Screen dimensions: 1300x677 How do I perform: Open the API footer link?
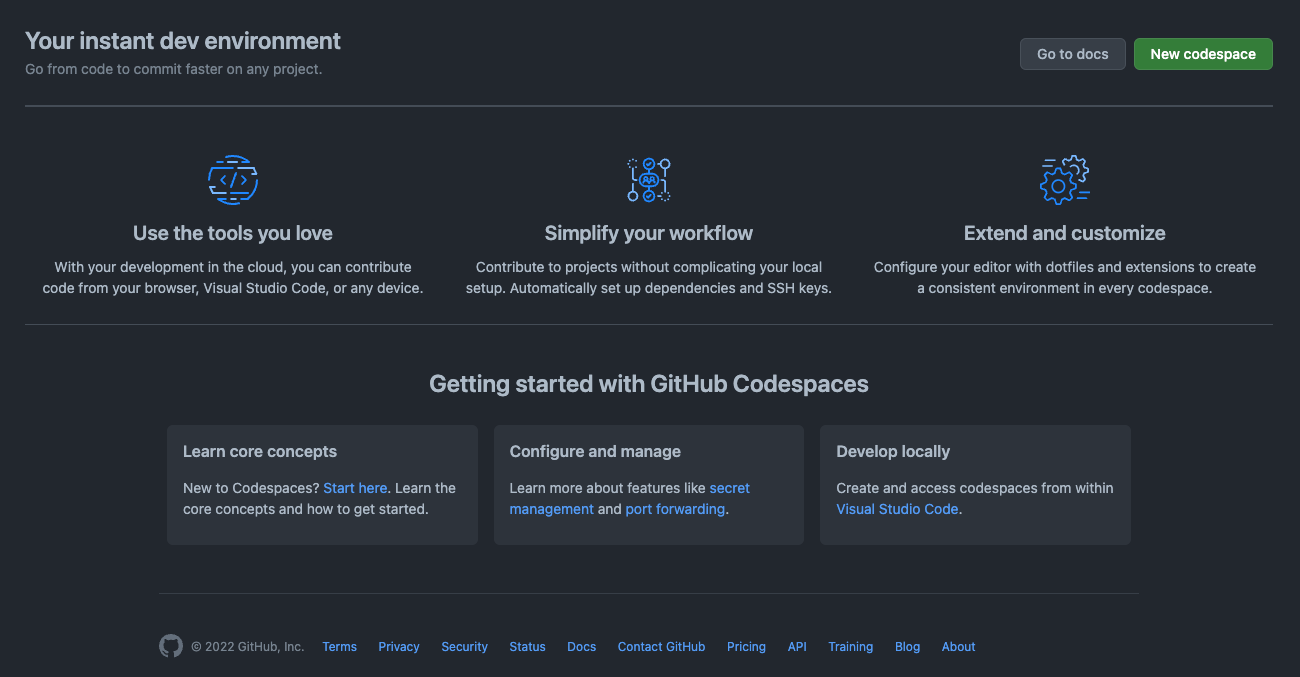coord(797,647)
